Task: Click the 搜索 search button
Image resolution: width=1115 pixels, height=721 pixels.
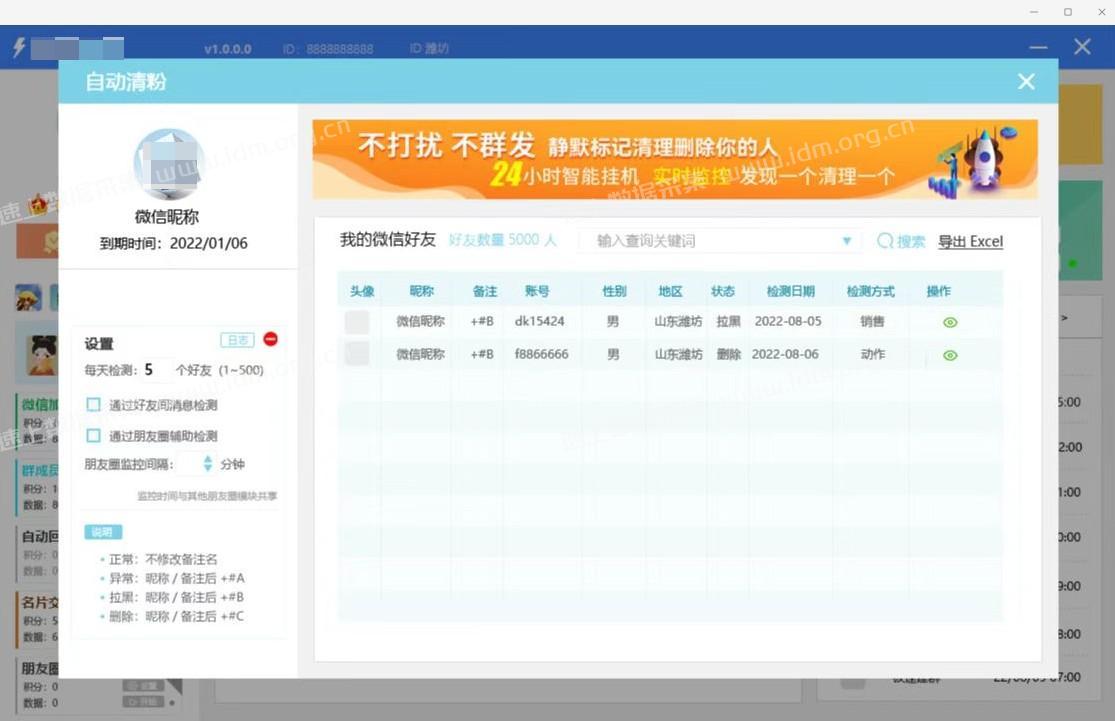Action: point(901,241)
